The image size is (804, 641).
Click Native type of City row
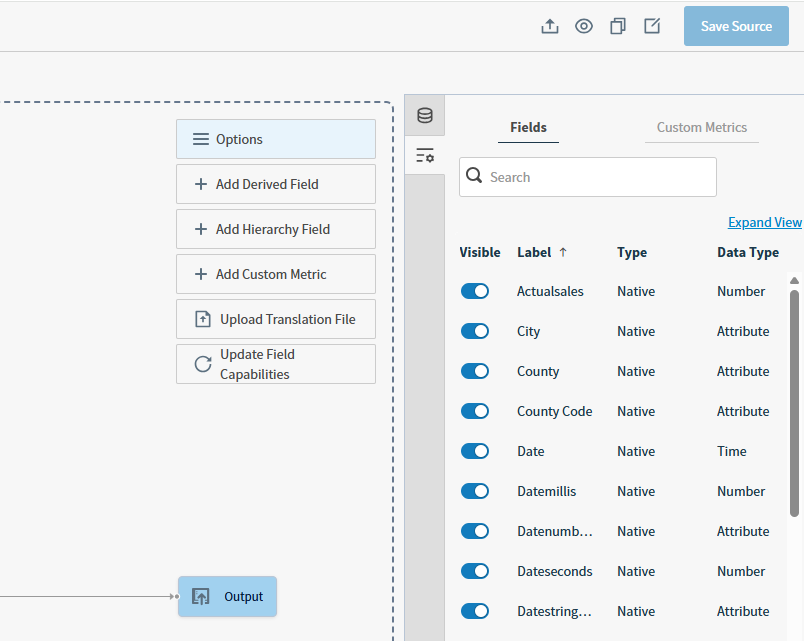click(x=636, y=331)
